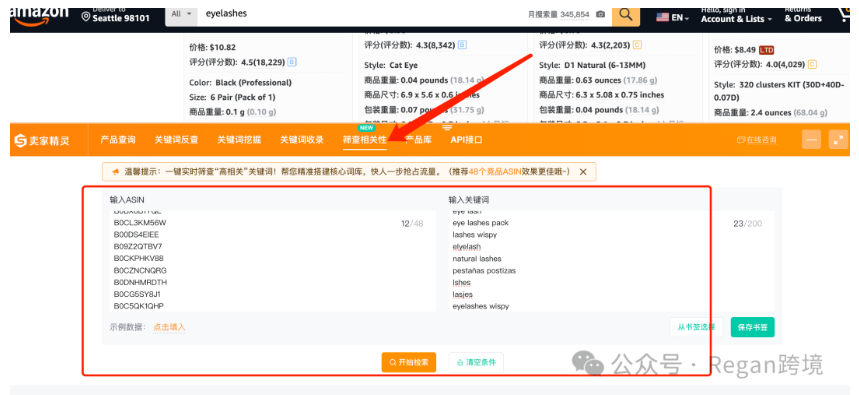The height and width of the screenshot is (395, 859).
Task: Click 'Style: Cat Eye' text
Action: pyautogui.click(x=391, y=65)
